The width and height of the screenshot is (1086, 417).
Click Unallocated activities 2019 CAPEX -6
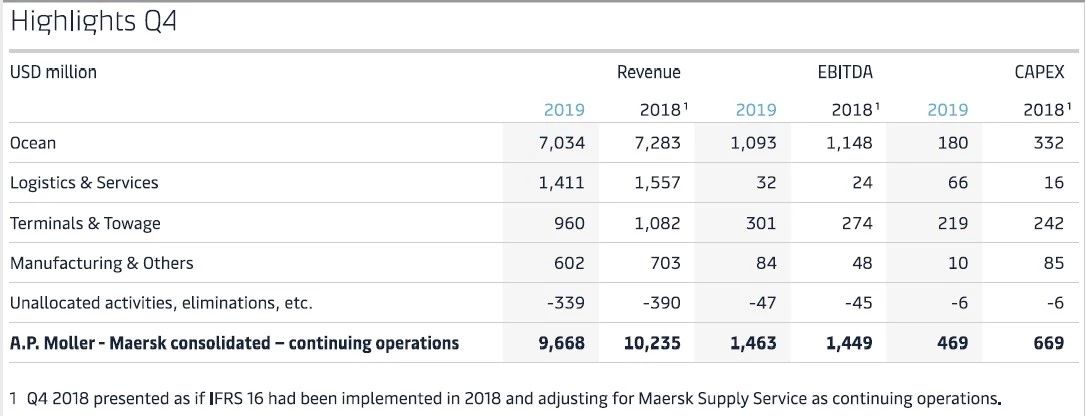[x=959, y=303]
